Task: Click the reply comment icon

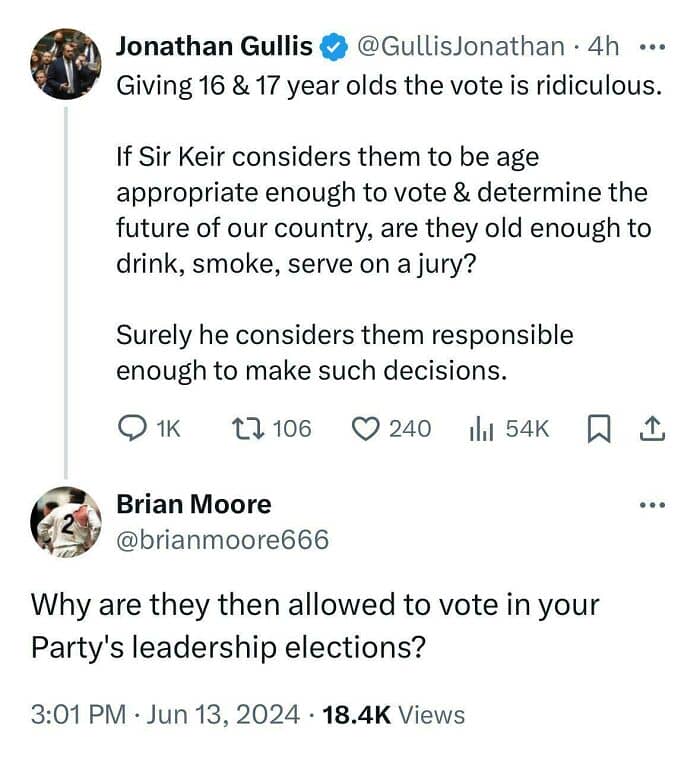Action: coord(133,429)
